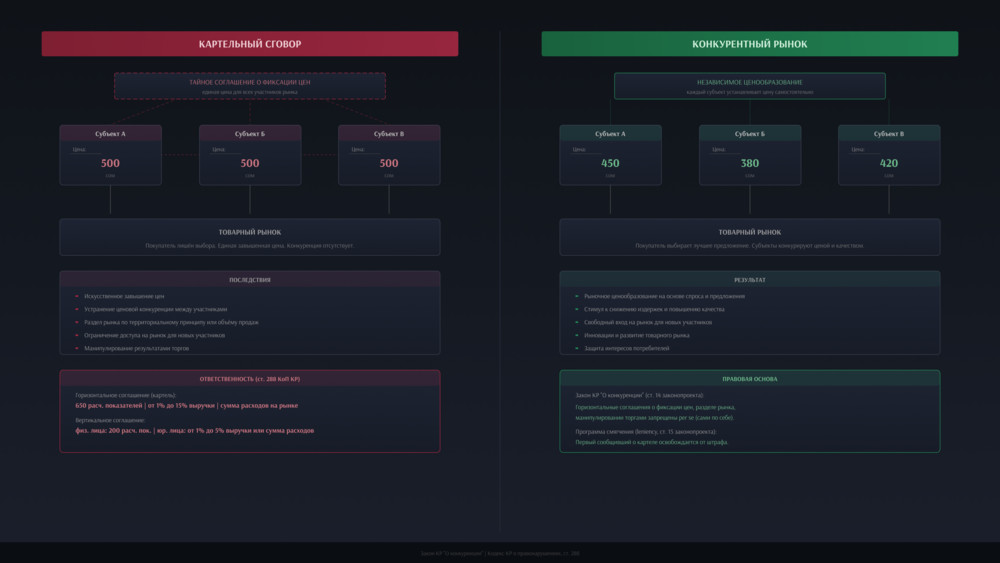Select the НЕЗАВИСИМОЕ ЦЕНООБРАЗОВАНИЕ box
Screen dimensions: 1000x563
(749, 86)
